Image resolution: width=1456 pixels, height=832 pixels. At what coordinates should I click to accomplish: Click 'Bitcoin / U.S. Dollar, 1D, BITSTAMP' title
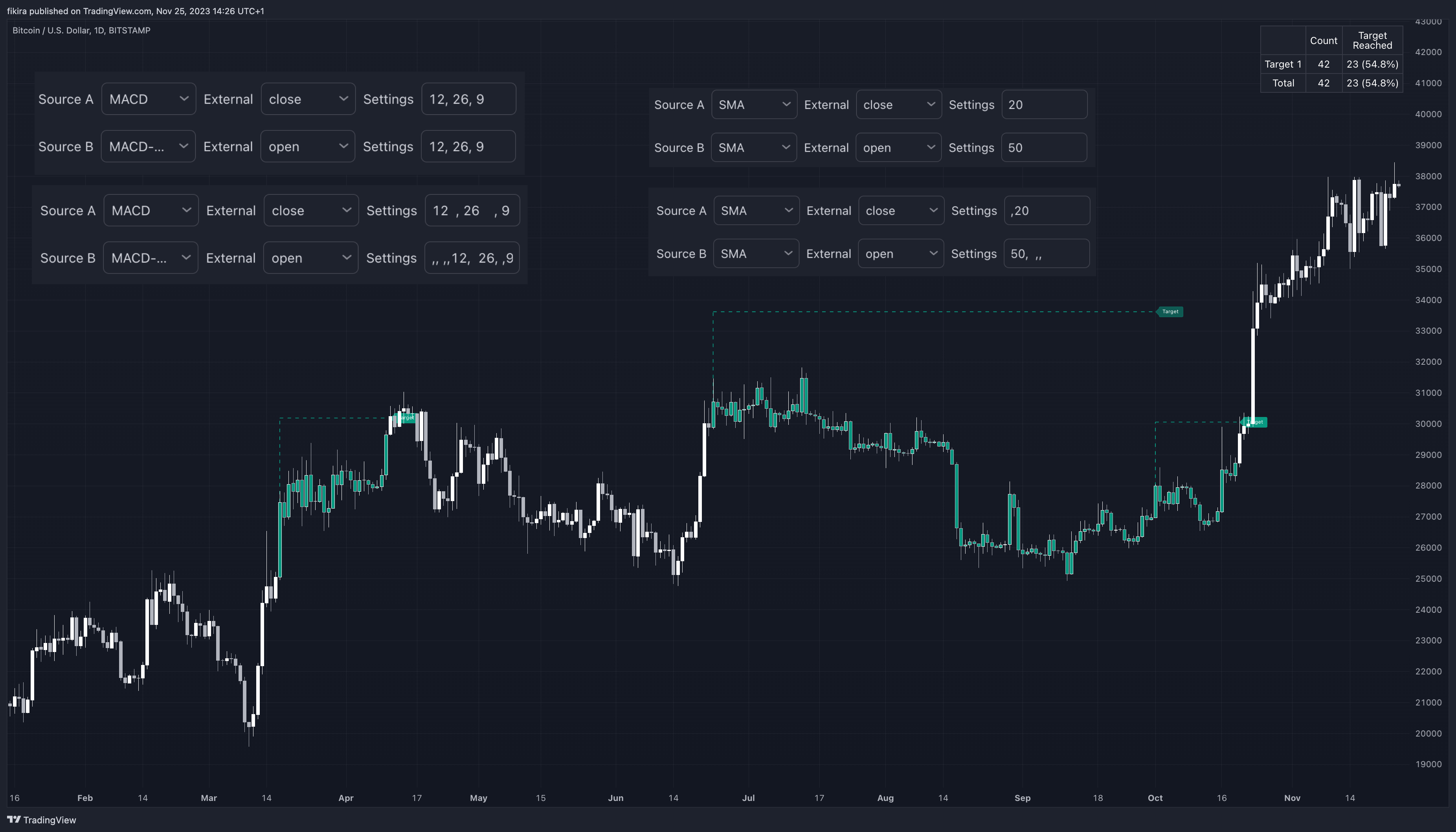pyautogui.click(x=82, y=30)
